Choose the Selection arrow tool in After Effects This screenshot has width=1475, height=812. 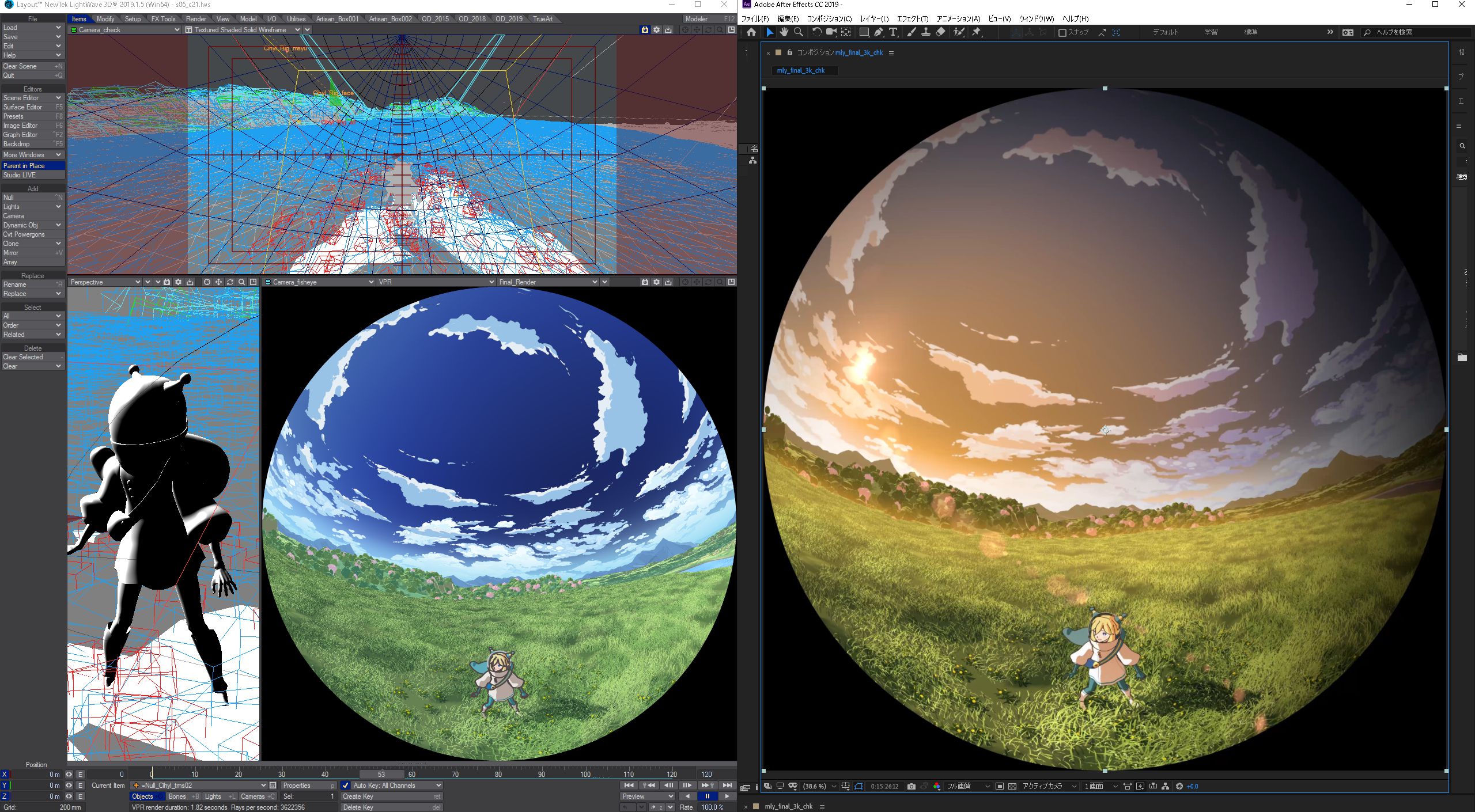(769, 32)
